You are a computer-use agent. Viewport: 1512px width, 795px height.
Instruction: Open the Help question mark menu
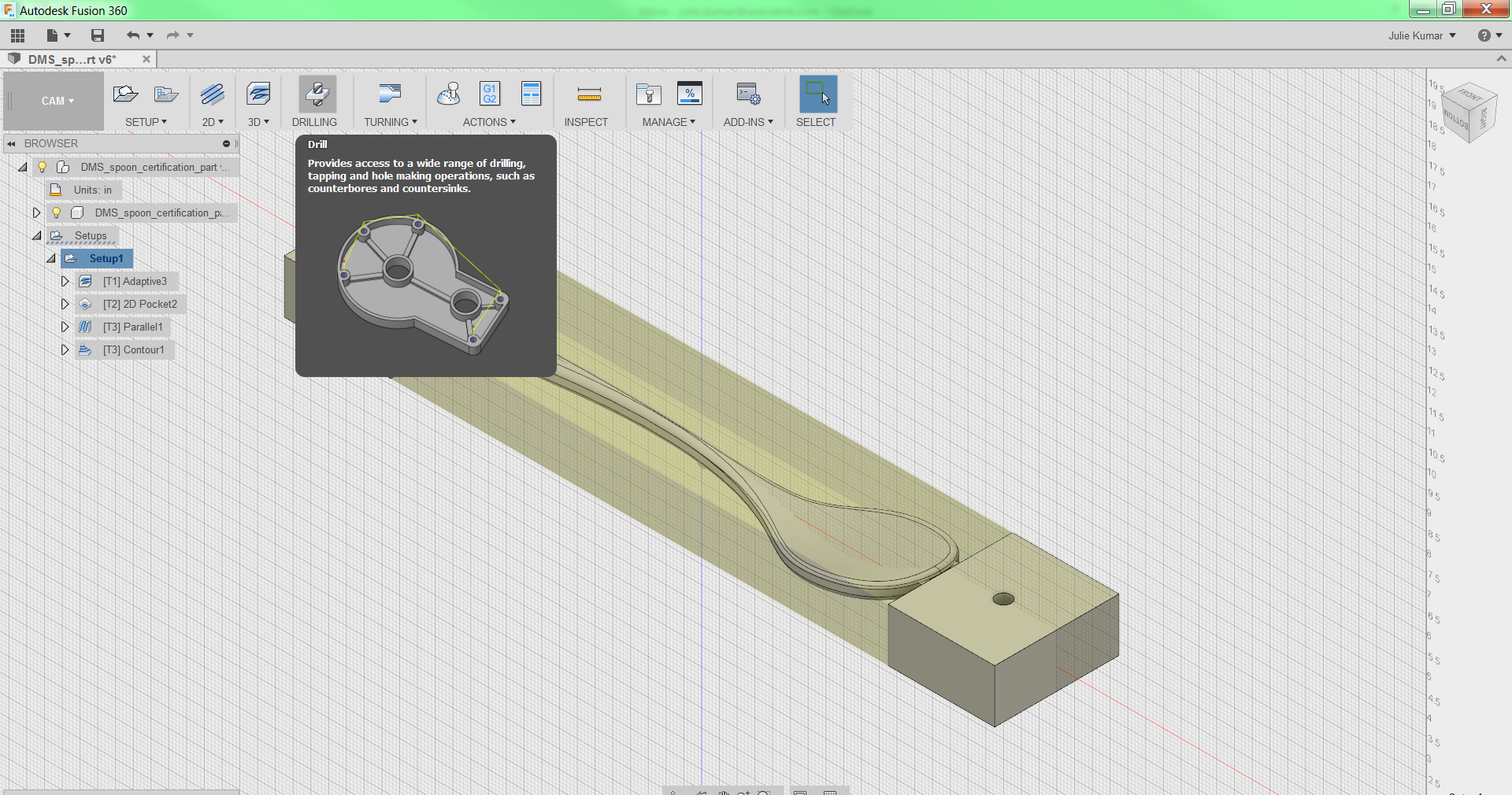tap(1484, 35)
